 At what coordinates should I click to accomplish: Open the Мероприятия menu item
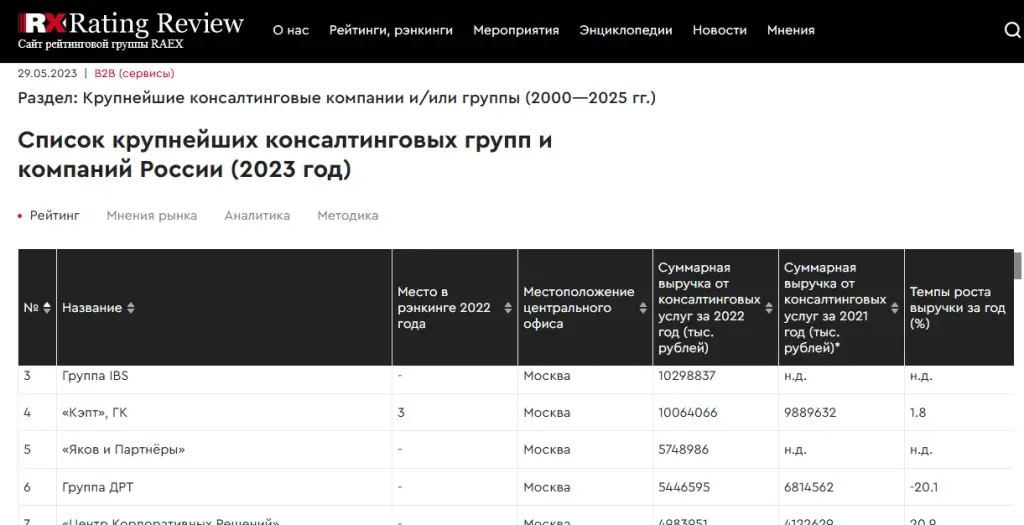tap(516, 30)
